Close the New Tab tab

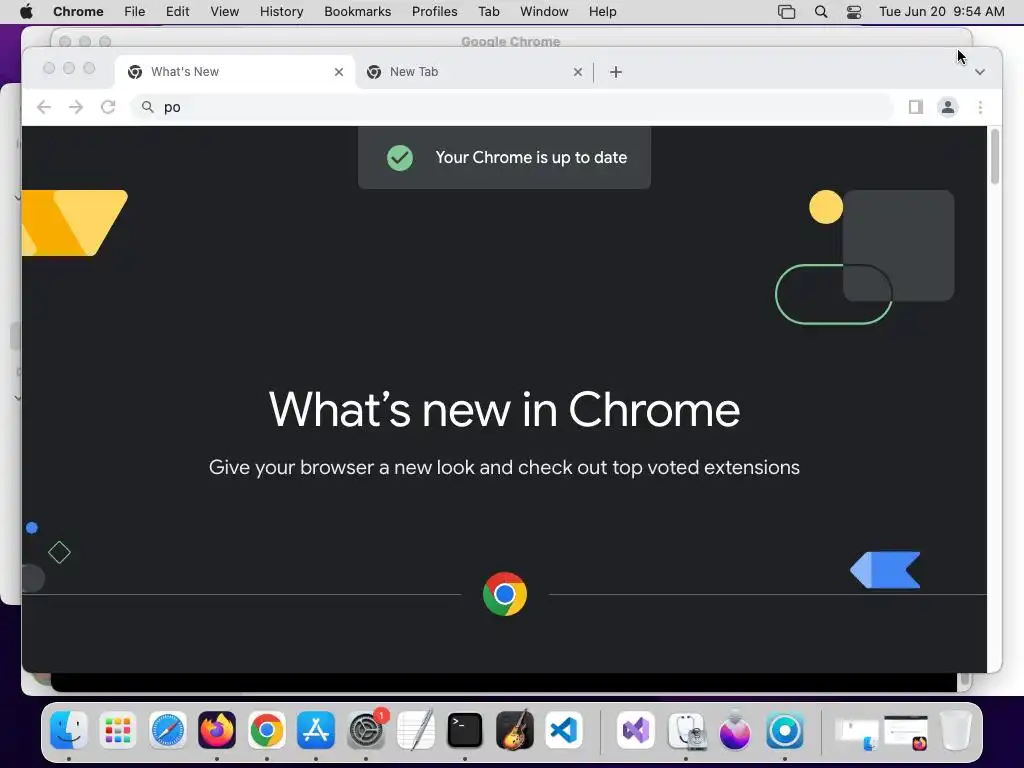click(x=577, y=72)
